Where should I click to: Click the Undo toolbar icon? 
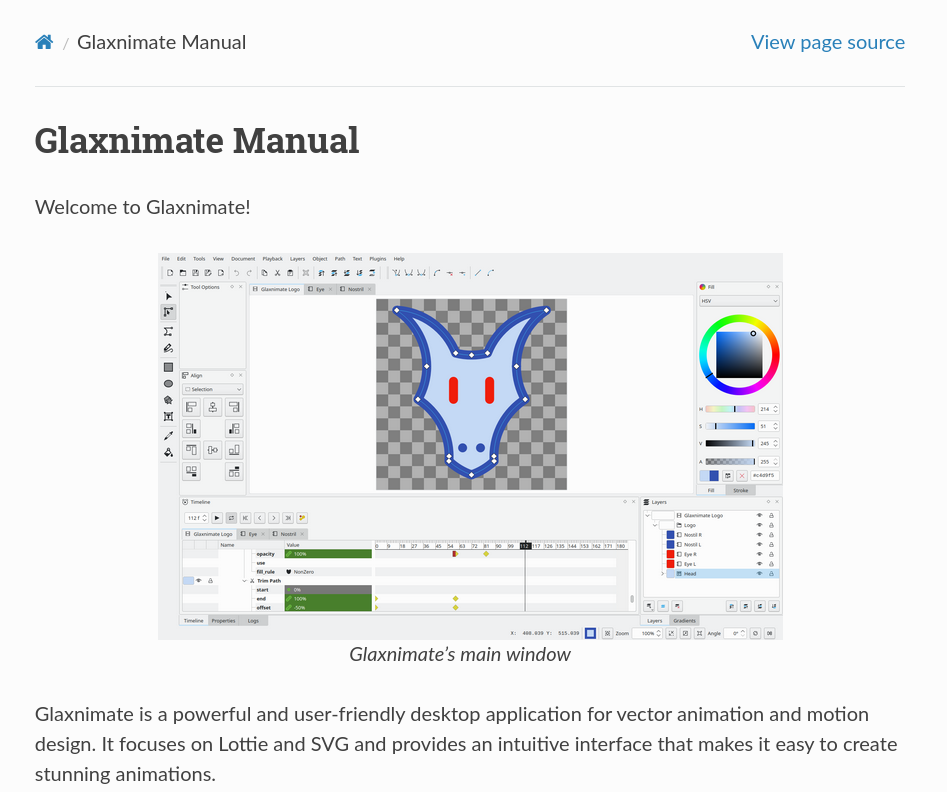[x=237, y=273]
